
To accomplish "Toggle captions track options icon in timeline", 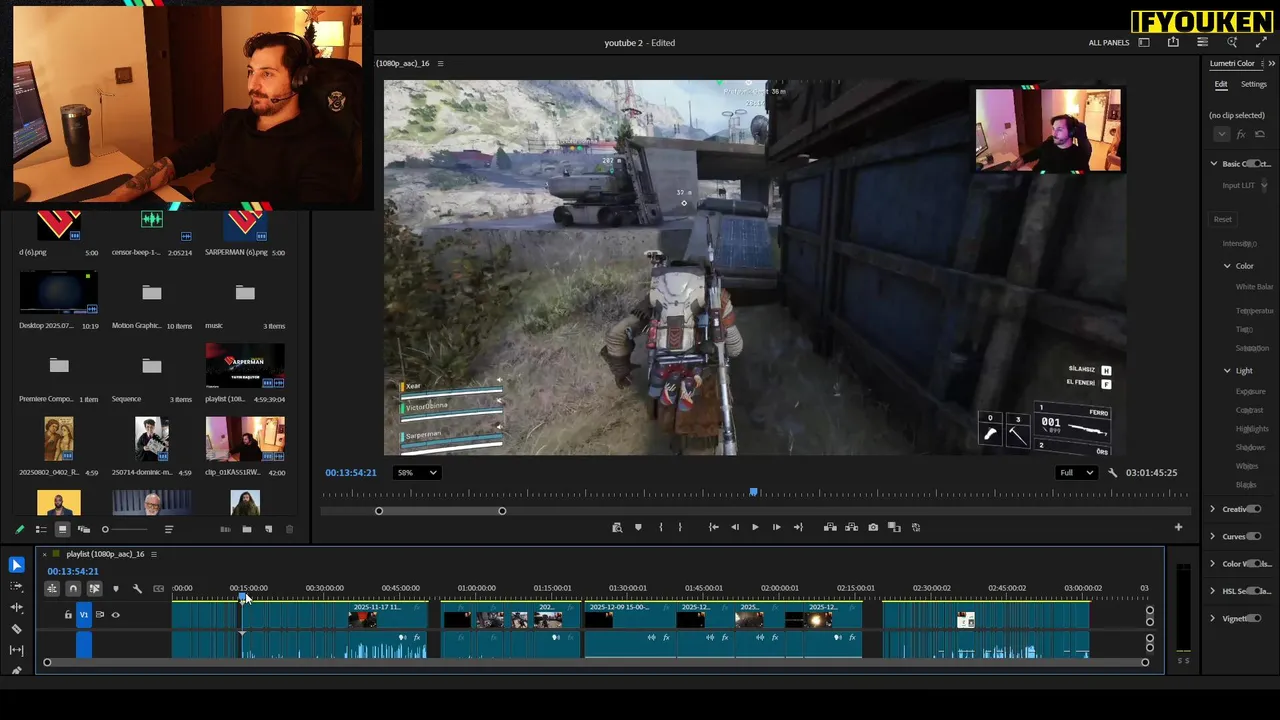I will pyautogui.click(x=158, y=589).
